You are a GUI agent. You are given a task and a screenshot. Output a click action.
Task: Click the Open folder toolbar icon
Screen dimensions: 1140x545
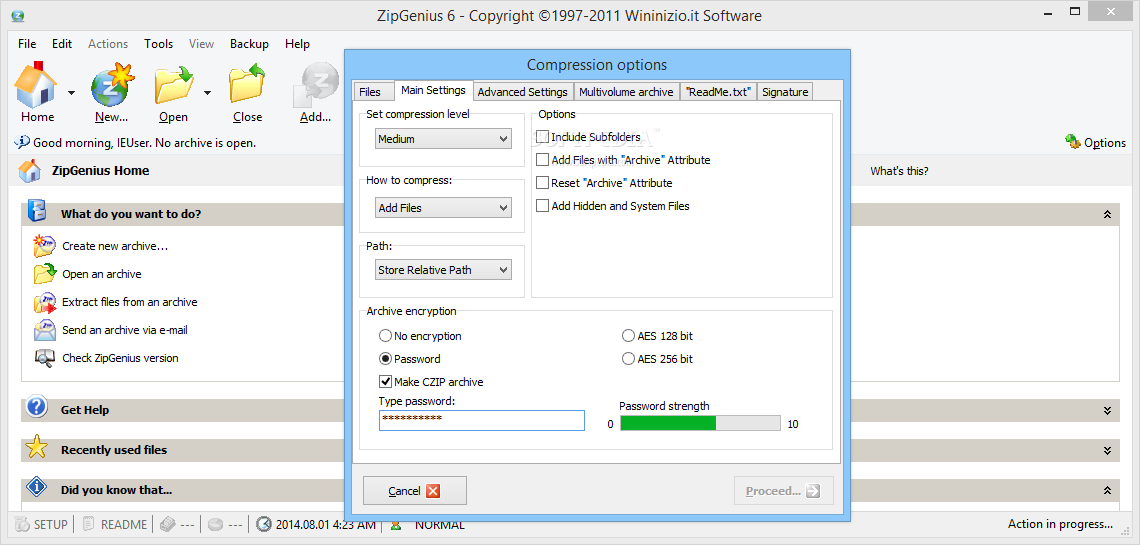173,85
